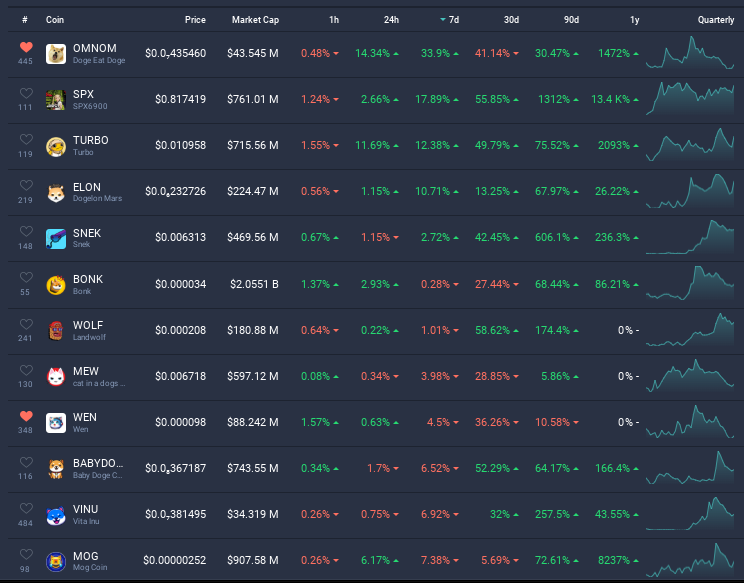Click the Quarterly chart column header

(716, 19)
